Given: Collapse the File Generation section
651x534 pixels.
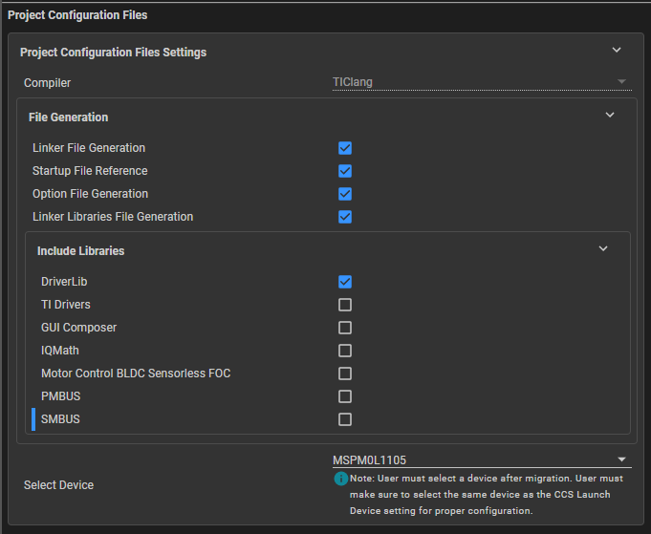Looking at the screenshot, I should pos(610,115).
